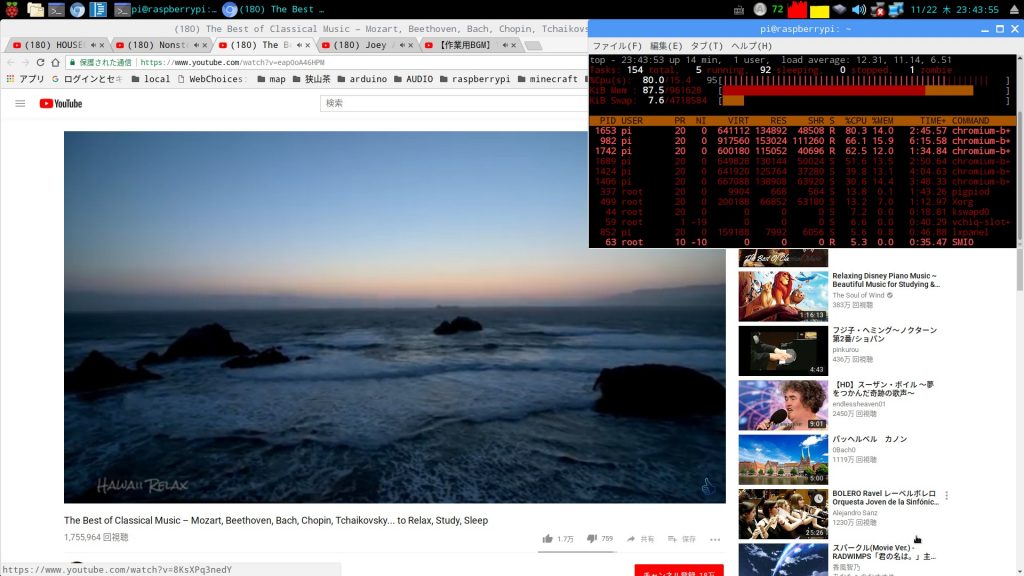Switch to the pi@raspberrypi terminal taskbar entry

[165, 9]
